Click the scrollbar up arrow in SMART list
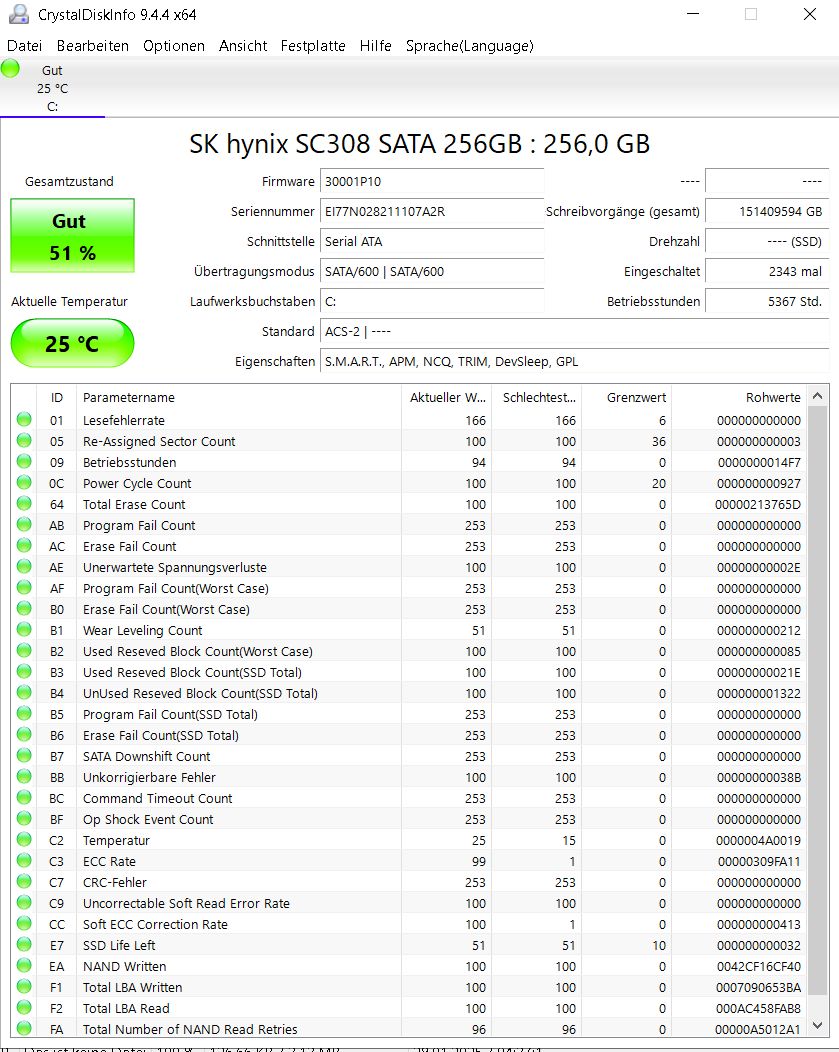The width and height of the screenshot is (839, 1052). point(818,396)
